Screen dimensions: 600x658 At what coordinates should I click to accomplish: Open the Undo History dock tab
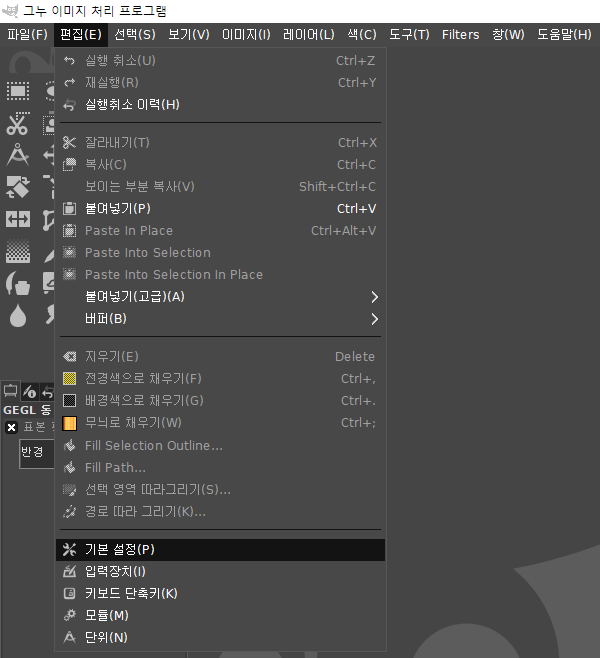[48, 392]
